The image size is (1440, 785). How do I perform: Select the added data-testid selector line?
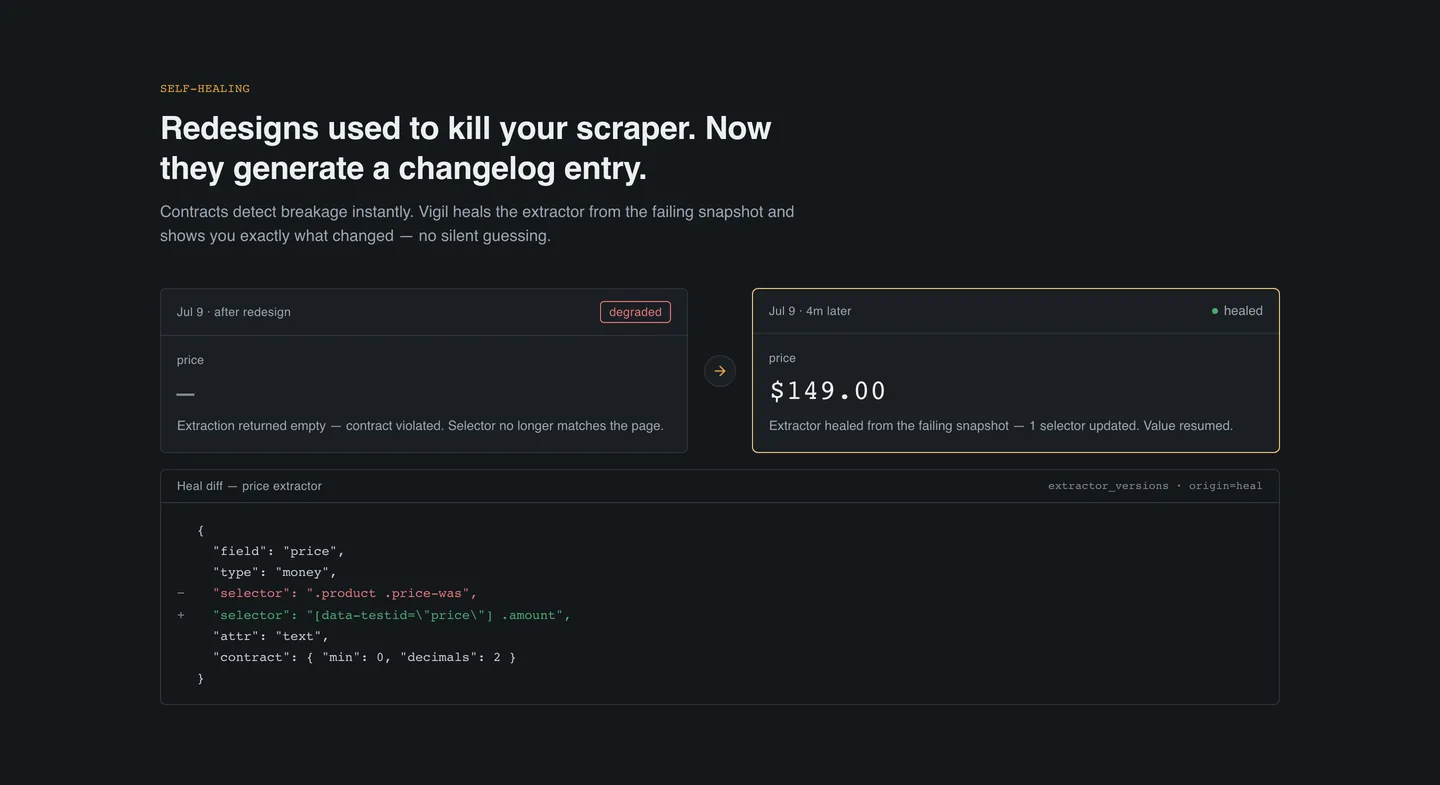[392, 615]
